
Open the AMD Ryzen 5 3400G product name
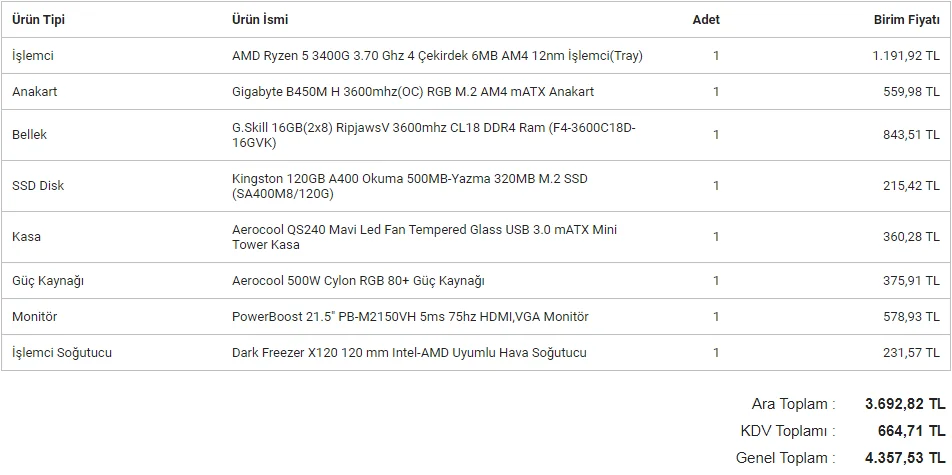click(437, 56)
